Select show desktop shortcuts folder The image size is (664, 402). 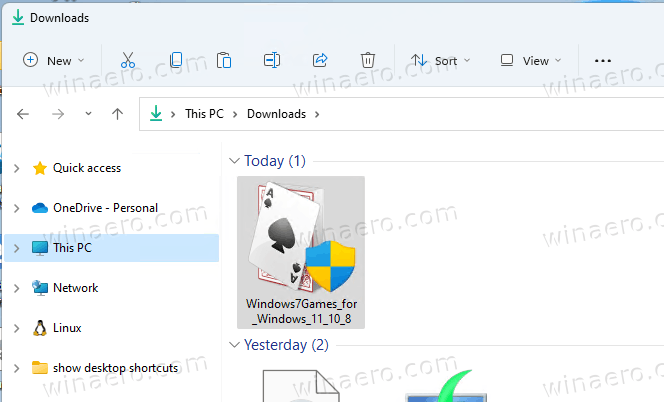click(x=115, y=368)
